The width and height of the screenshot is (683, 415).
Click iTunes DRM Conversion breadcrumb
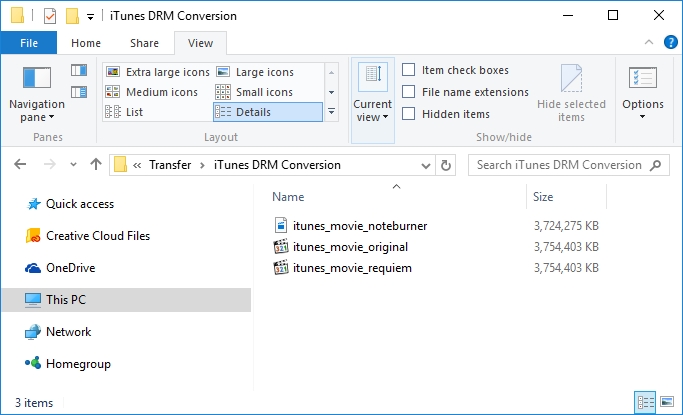277,165
